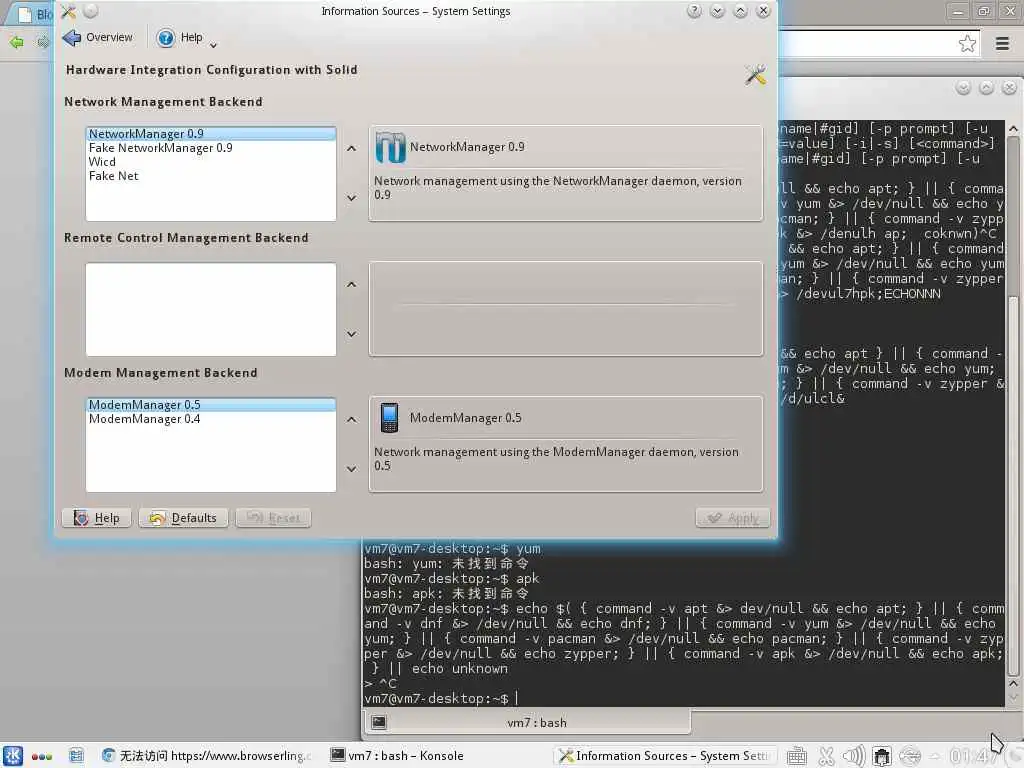Screen dimensions: 1024x768
Task: Open the device notifier tray icon
Action: click(x=882, y=756)
